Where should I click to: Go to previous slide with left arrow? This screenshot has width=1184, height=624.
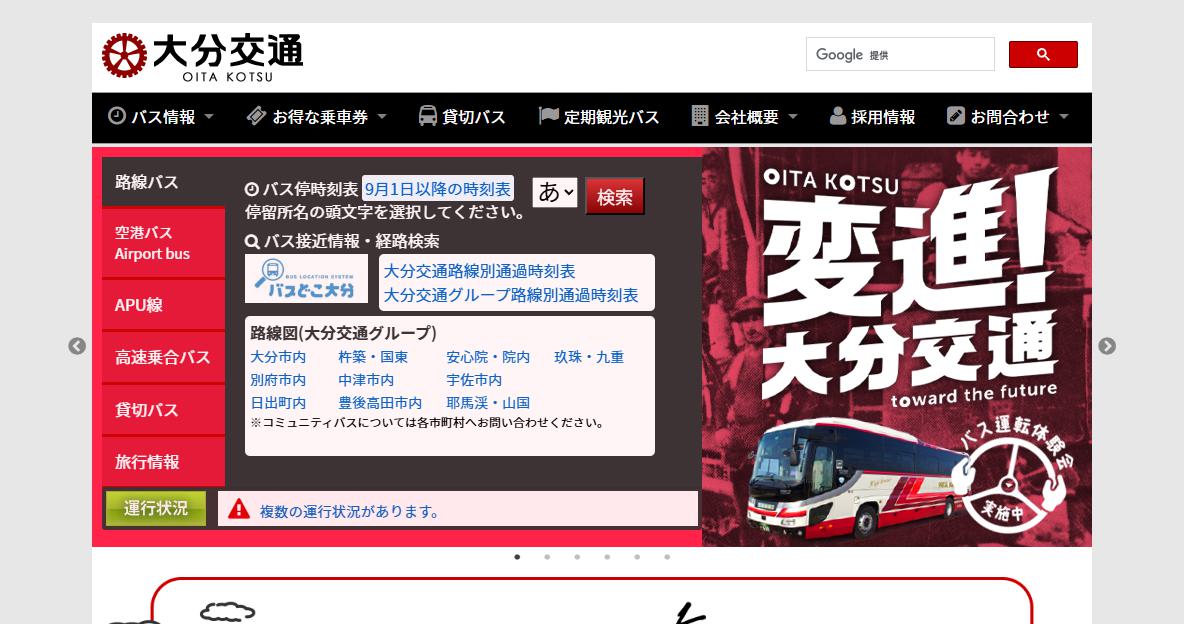coord(77,346)
